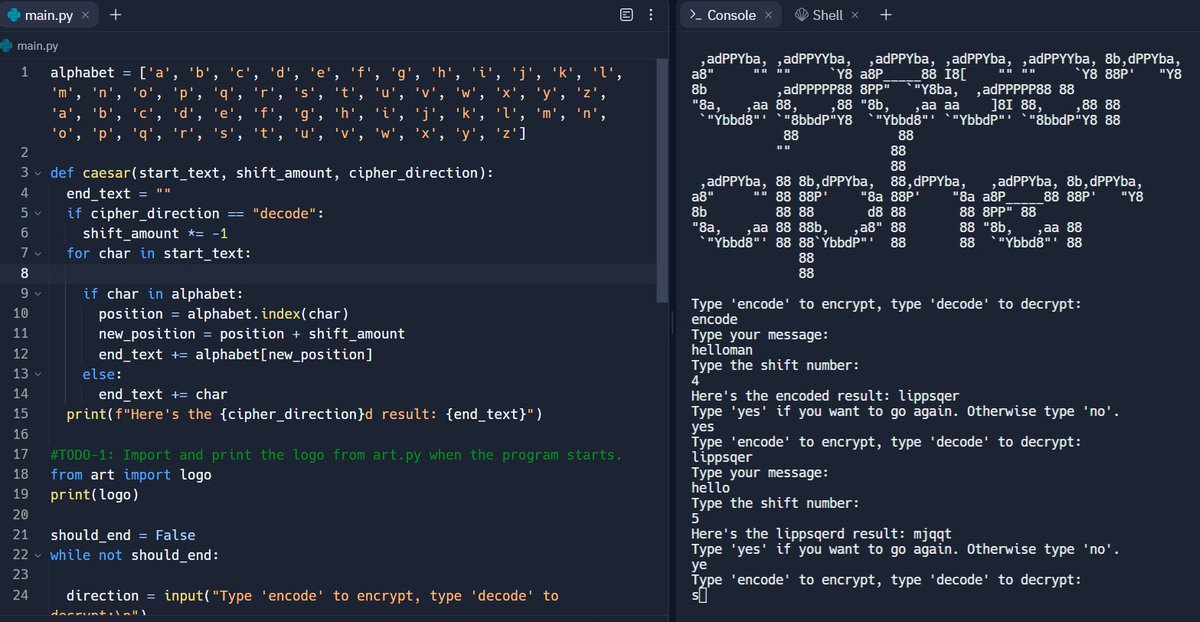Click console line 'Here's the encoded result: lippsqer'
Screen dimensions: 1200x622
pos(825,396)
